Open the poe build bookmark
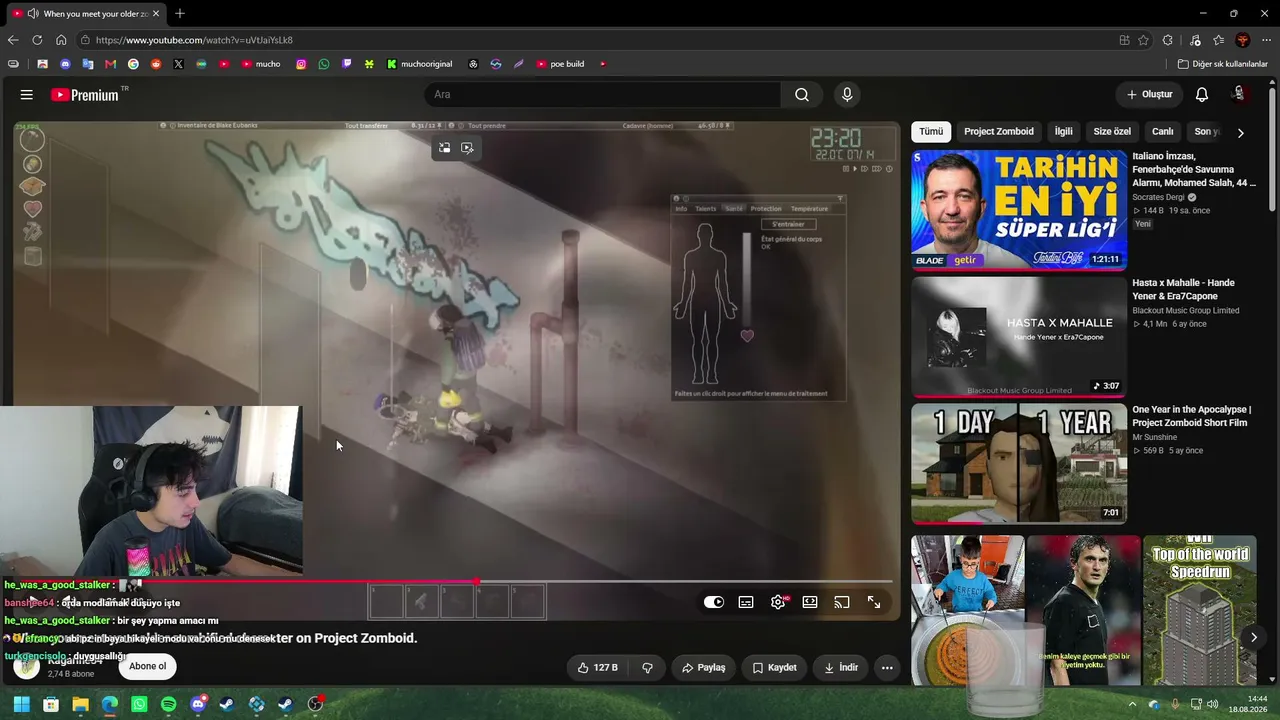This screenshot has width=1280, height=720. tap(560, 64)
